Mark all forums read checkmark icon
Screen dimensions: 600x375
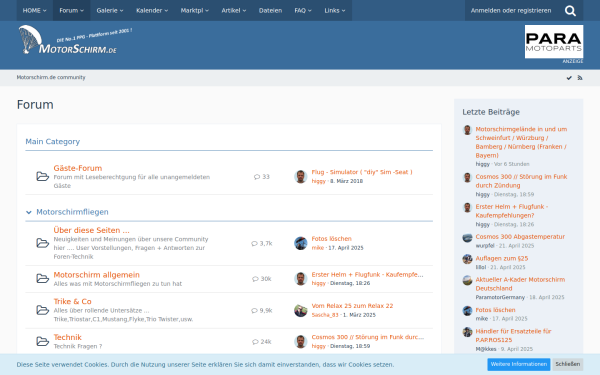click(569, 78)
